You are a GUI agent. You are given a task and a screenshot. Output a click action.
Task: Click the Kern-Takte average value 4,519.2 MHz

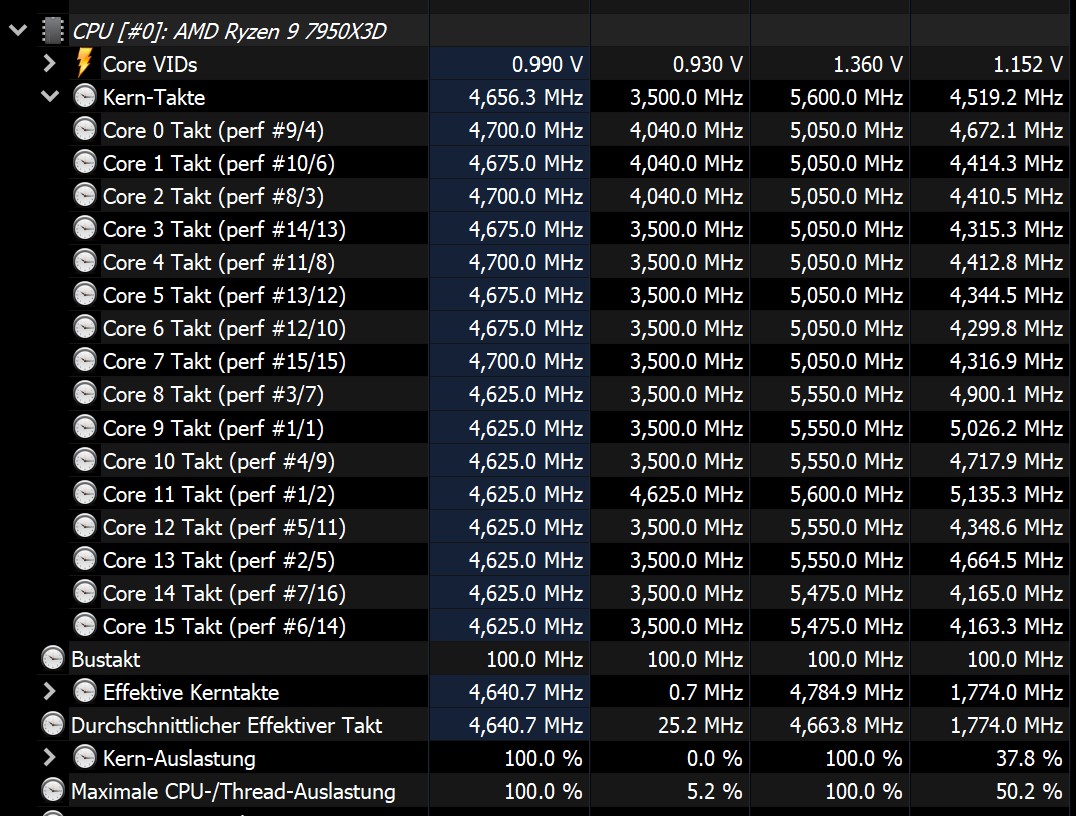click(1006, 97)
